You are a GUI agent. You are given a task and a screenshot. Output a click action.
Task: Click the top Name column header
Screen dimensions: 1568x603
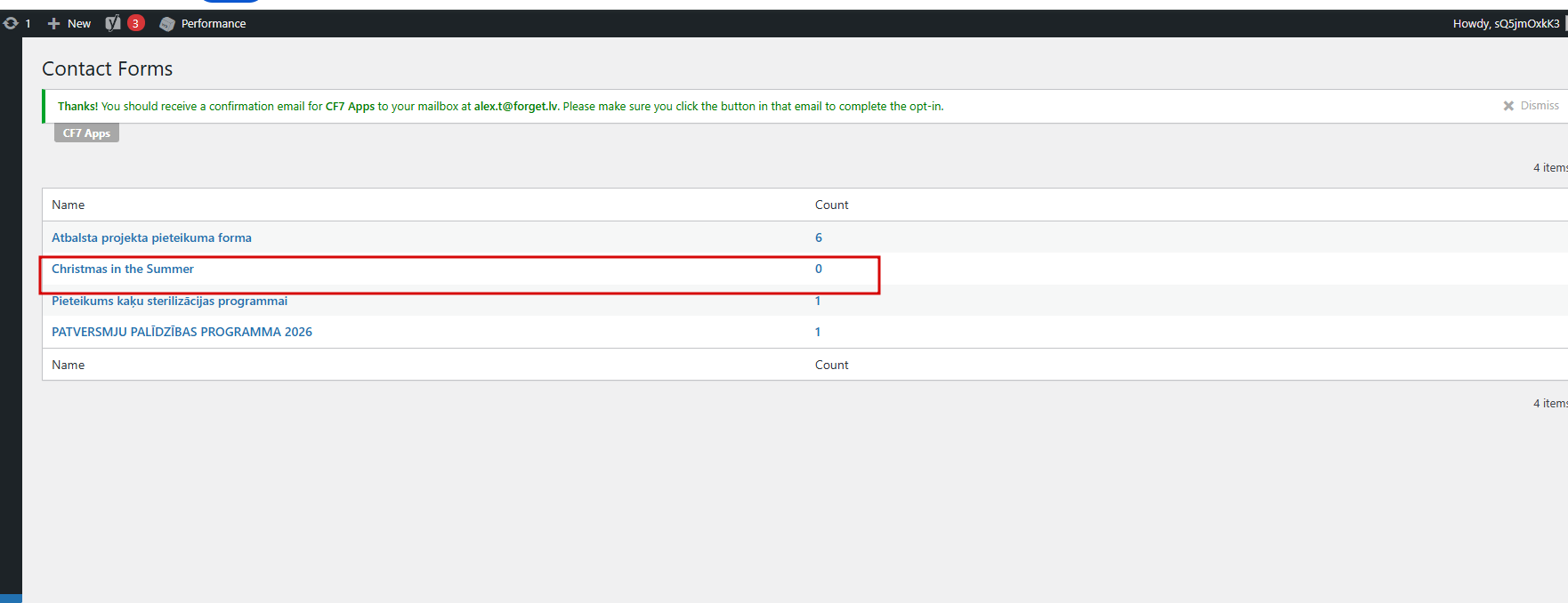69,205
